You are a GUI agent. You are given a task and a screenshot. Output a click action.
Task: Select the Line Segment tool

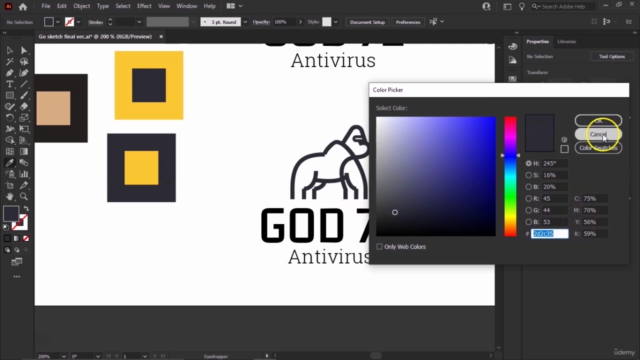point(24,84)
